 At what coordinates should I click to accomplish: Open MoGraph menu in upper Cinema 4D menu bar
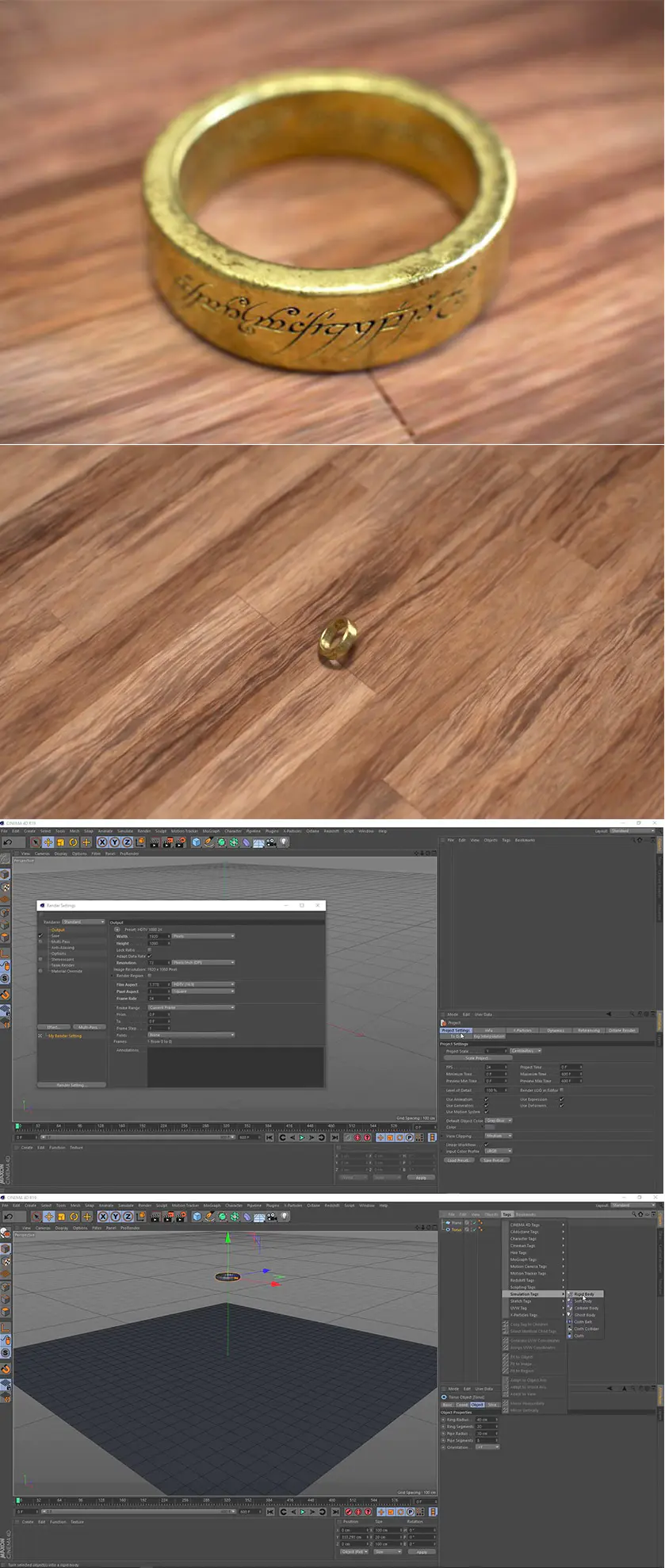[x=211, y=831]
